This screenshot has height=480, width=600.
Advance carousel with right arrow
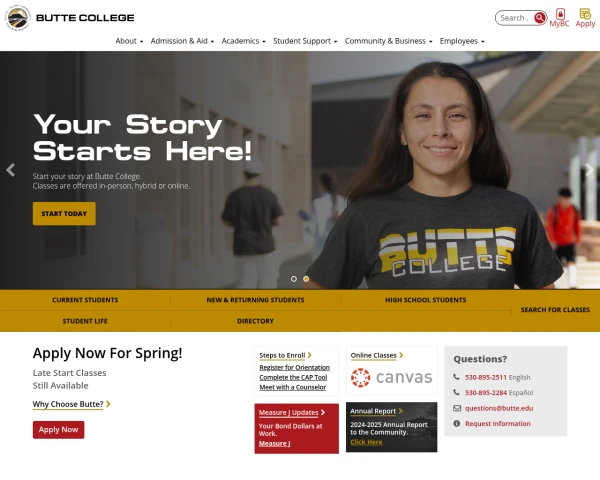coord(590,170)
